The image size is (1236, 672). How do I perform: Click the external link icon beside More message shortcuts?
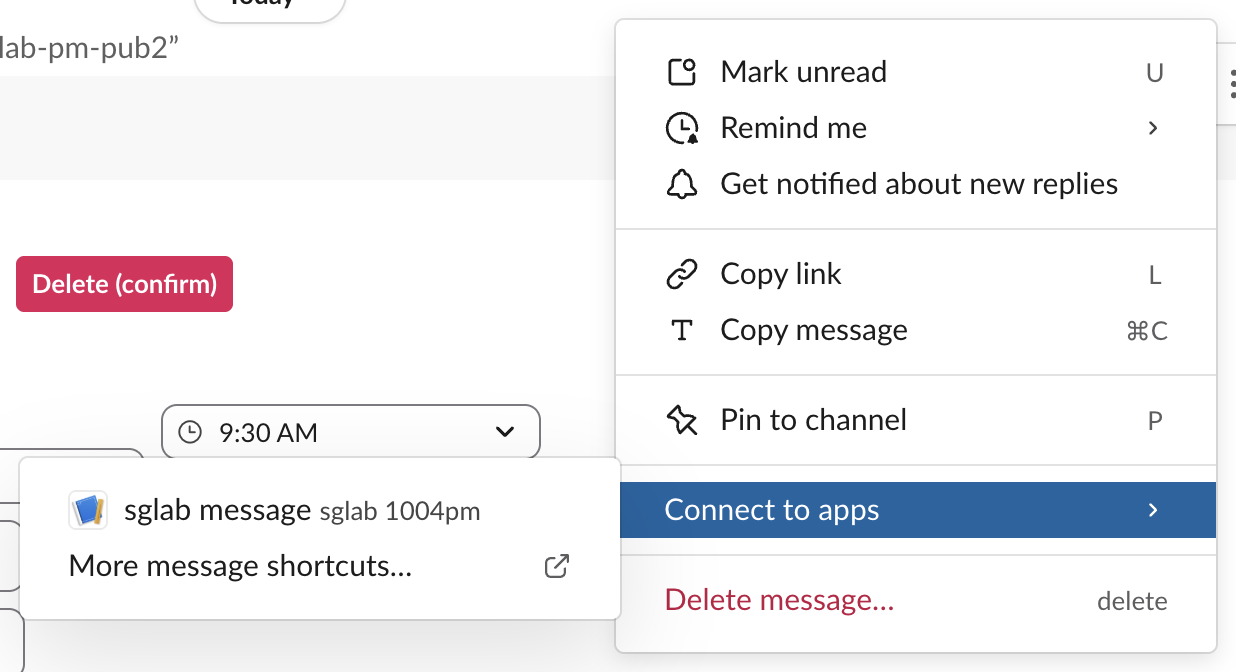556,566
